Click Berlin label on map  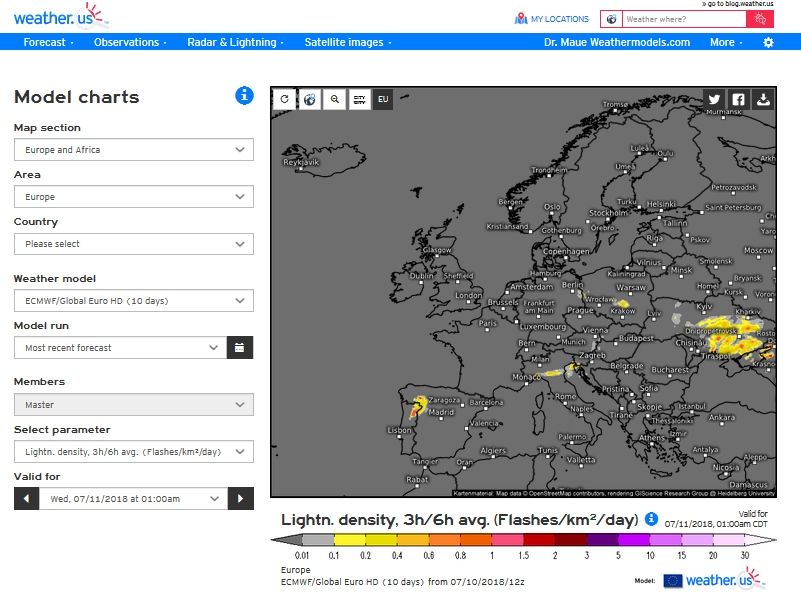pyautogui.click(x=572, y=285)
